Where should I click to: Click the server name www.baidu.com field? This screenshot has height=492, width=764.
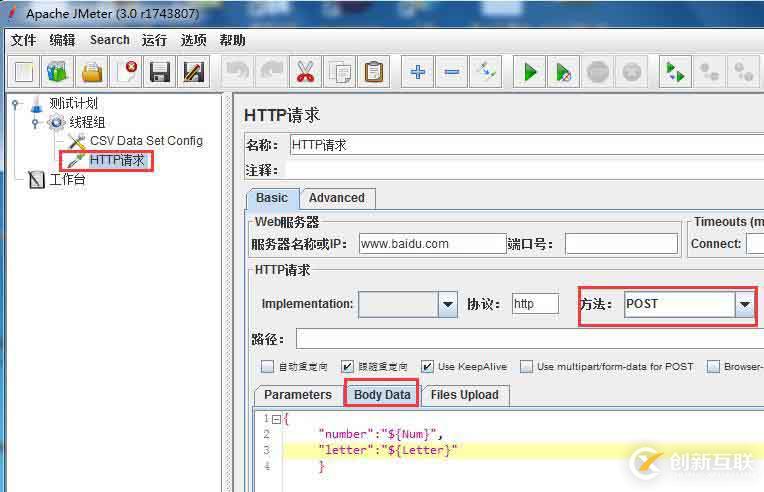click(432, 244)
